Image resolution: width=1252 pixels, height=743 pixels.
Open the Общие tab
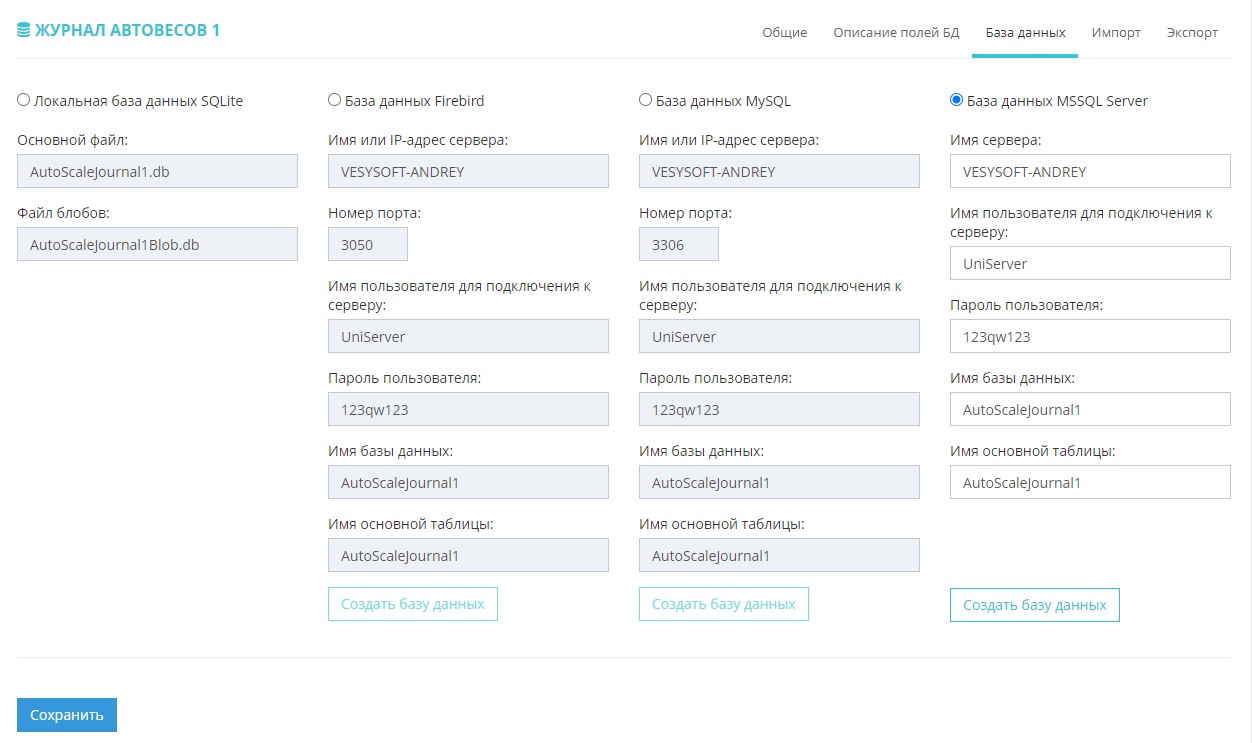[784, 32]
